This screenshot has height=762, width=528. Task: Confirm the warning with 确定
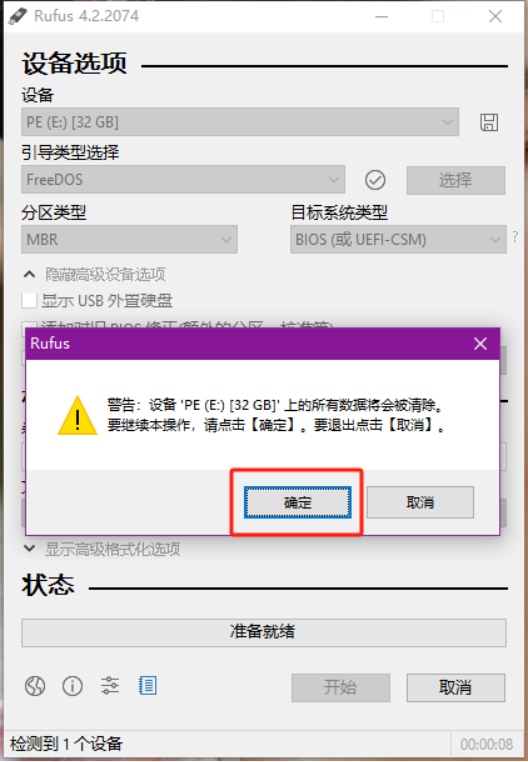[x=298, y=502]
